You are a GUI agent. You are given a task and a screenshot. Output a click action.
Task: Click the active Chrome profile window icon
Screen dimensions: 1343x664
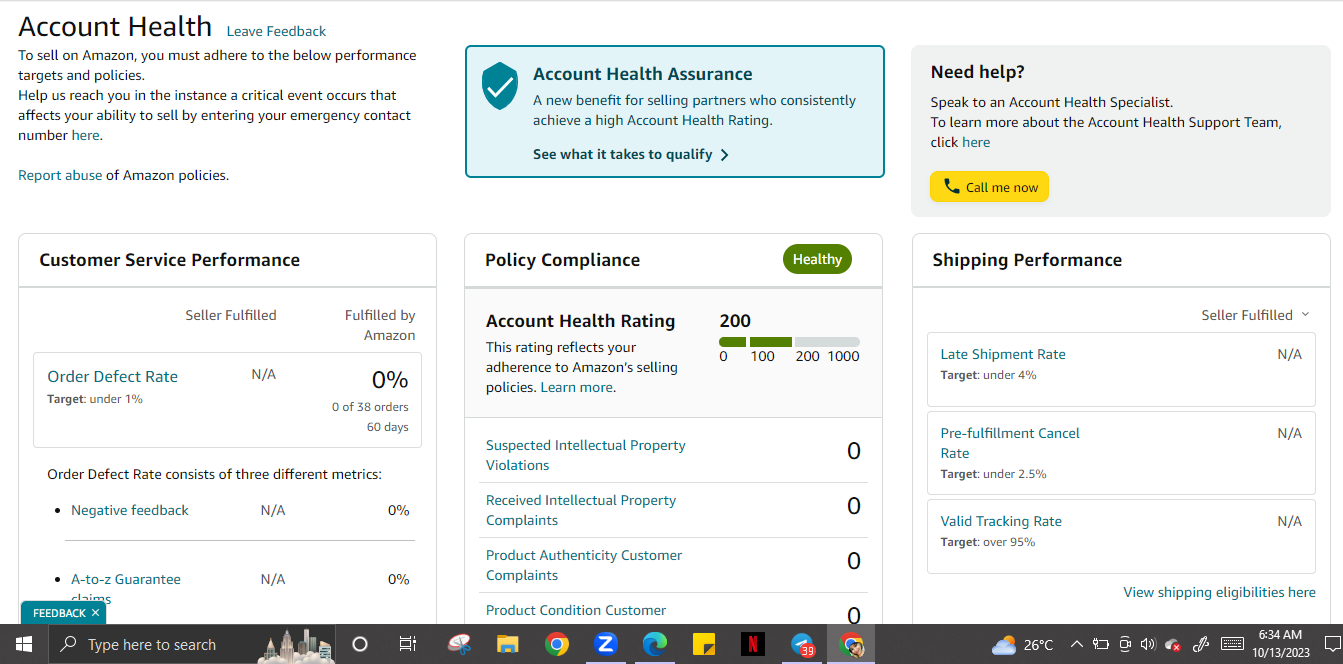[851, 644]
